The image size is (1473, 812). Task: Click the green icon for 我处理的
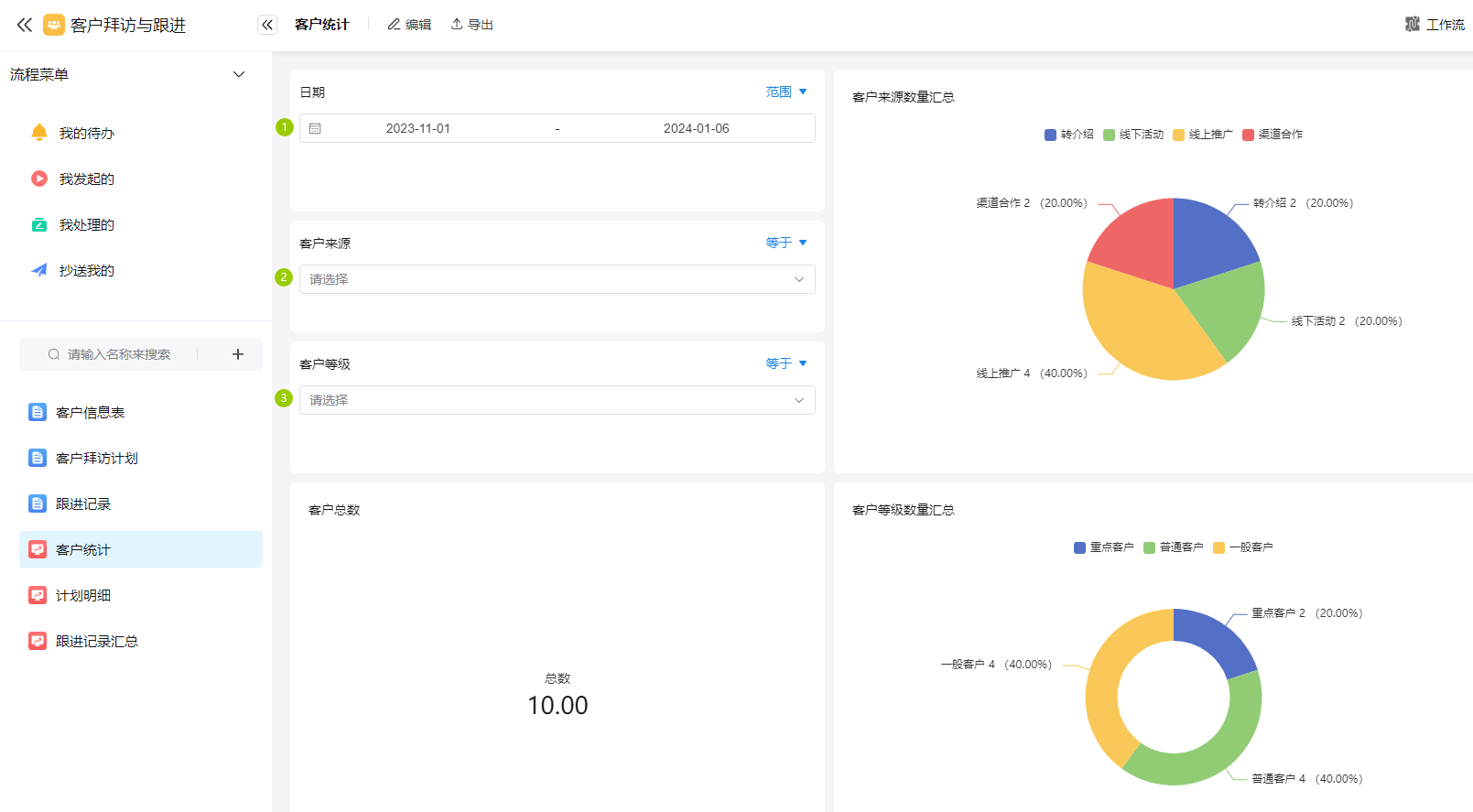pos(39,224)
